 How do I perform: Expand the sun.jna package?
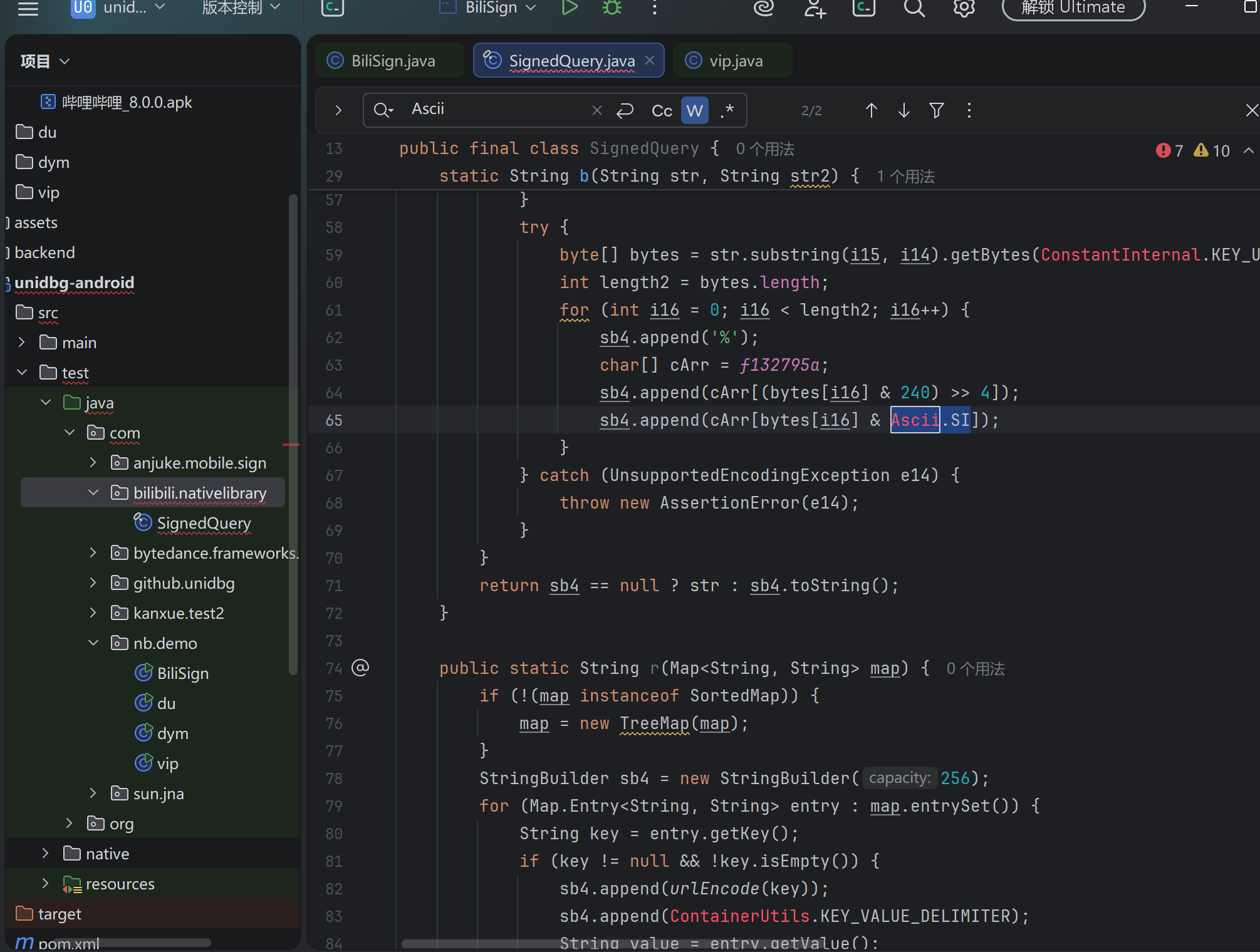[x=93, y=794]
